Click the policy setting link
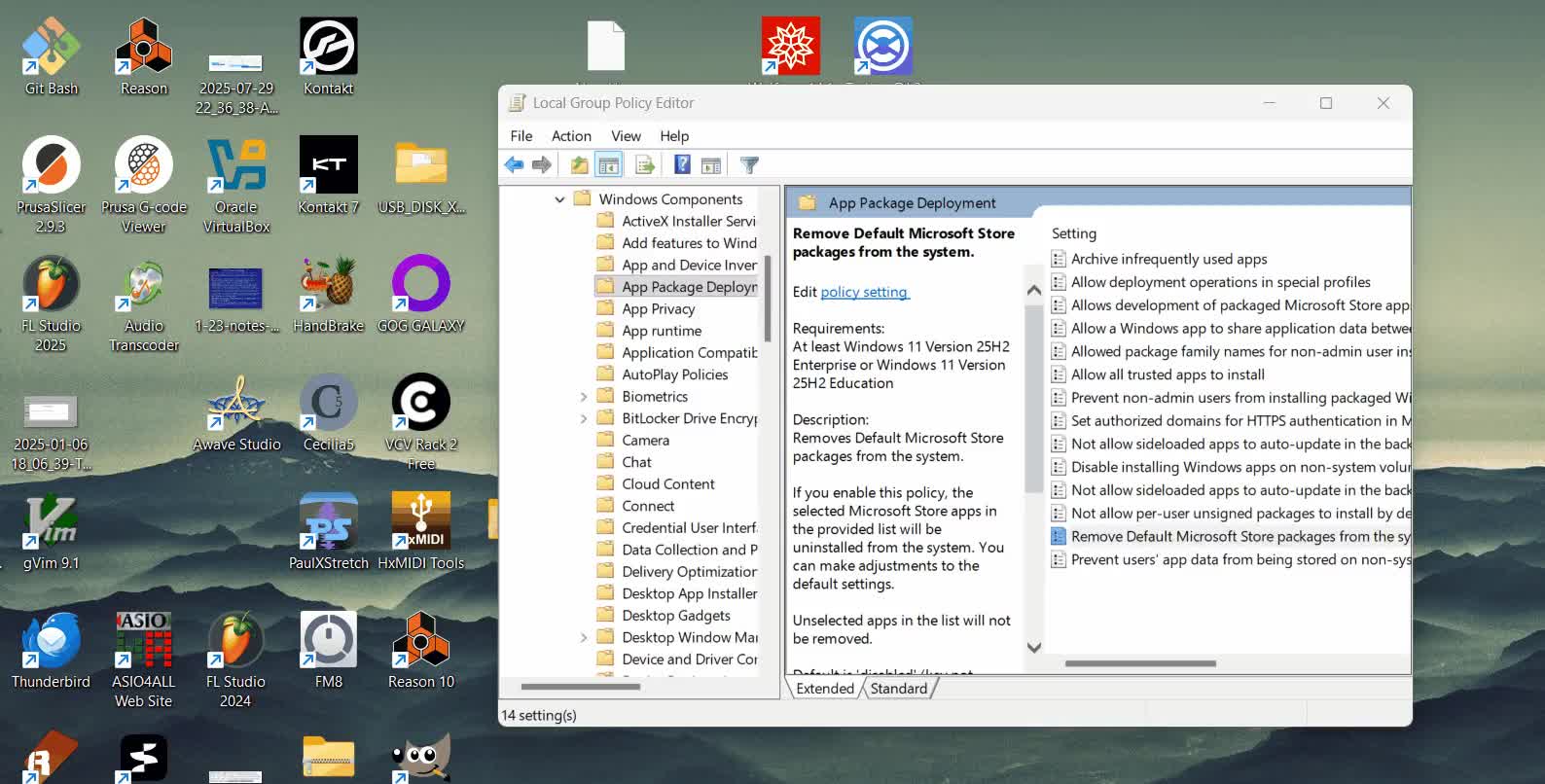The height and width of the screenshot is (784, 1545). [865, 292]
